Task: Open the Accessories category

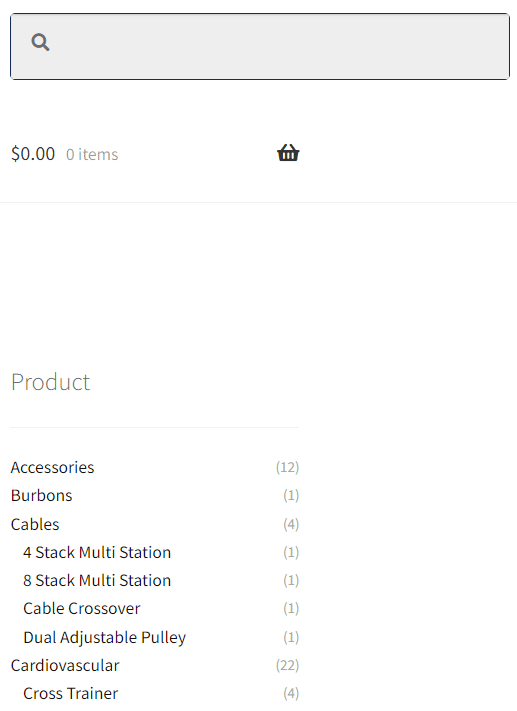Action: (53, 468)
